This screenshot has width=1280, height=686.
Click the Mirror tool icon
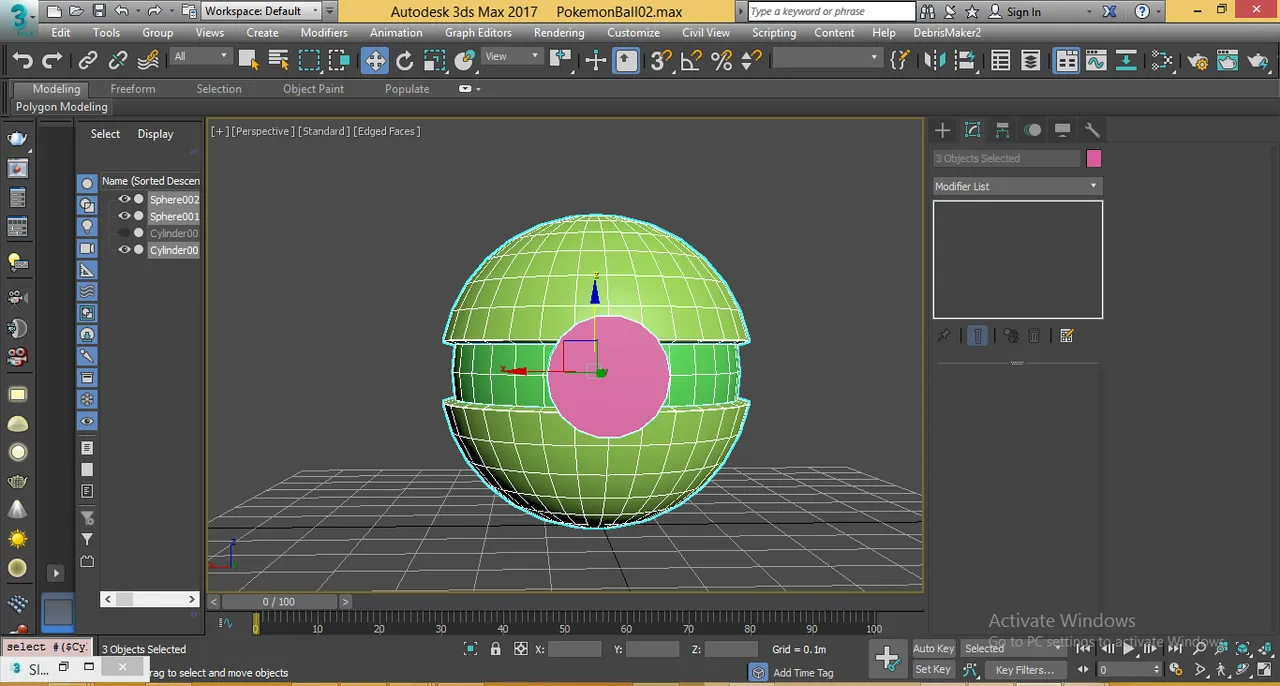[935, 61]
